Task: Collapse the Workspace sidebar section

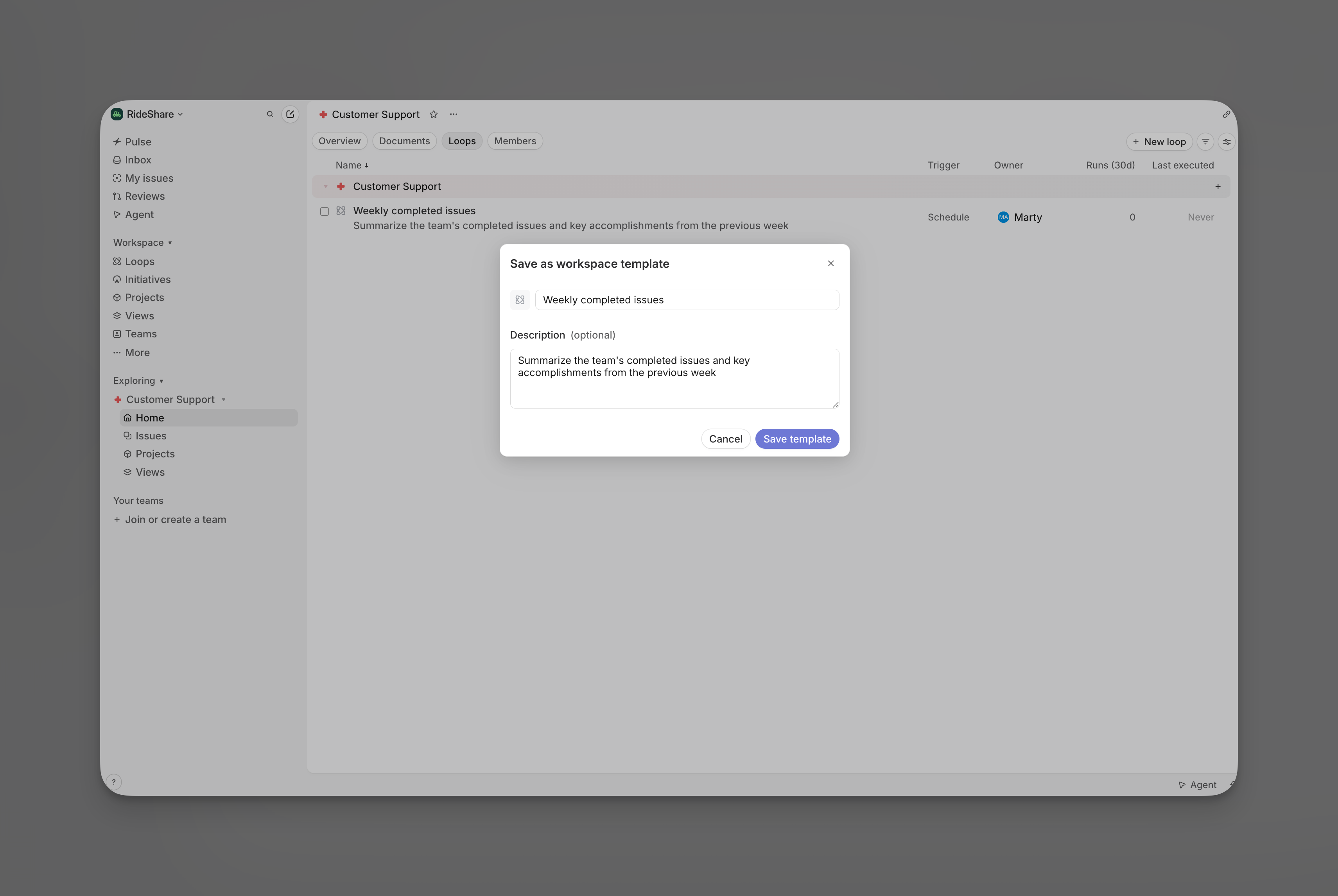Action: [x=142, y=243]
